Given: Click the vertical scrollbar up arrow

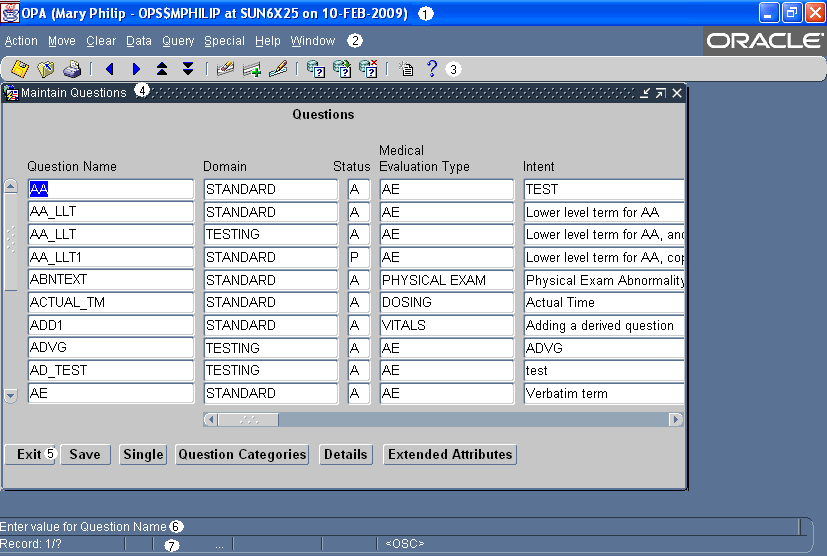Looking at the screenshot, I should pyautogui.click(x=11, y=186).
